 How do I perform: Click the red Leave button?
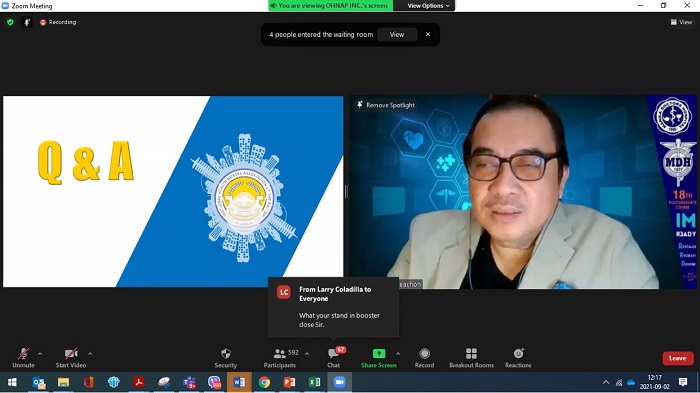(678, 358)
